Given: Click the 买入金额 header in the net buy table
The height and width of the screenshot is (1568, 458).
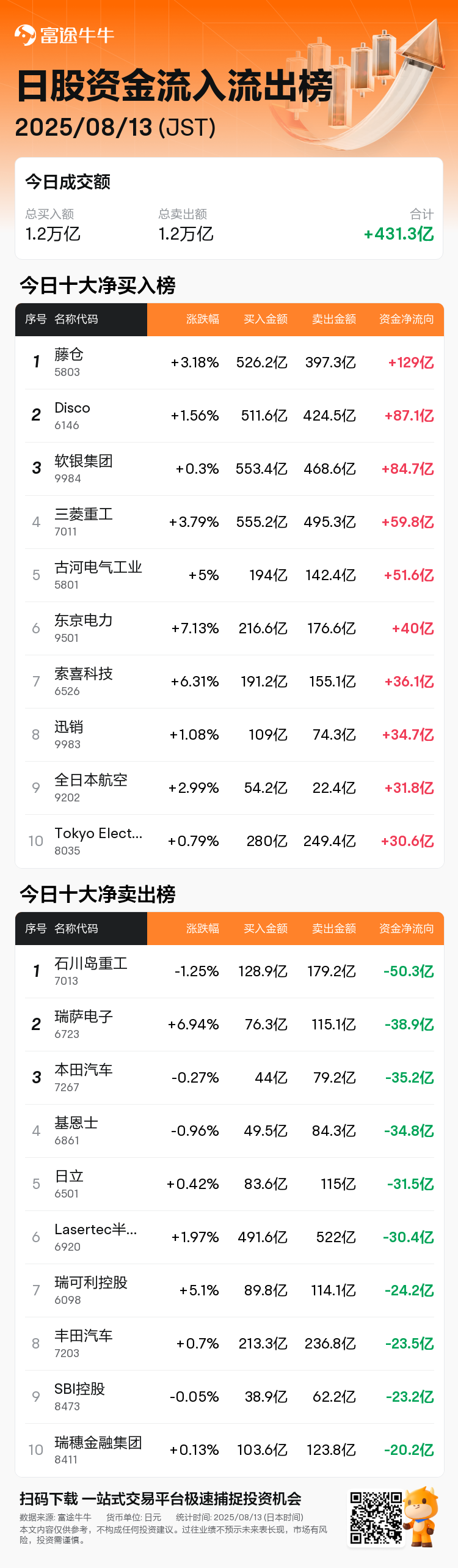Looking at the screenshot, I should click(x=266, y=319).
